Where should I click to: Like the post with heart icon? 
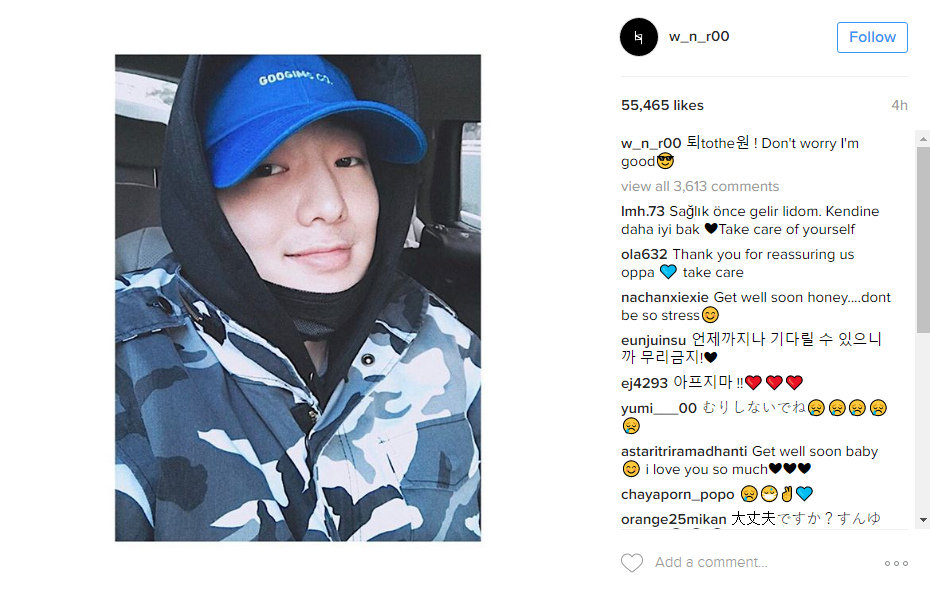pos(632,562)
